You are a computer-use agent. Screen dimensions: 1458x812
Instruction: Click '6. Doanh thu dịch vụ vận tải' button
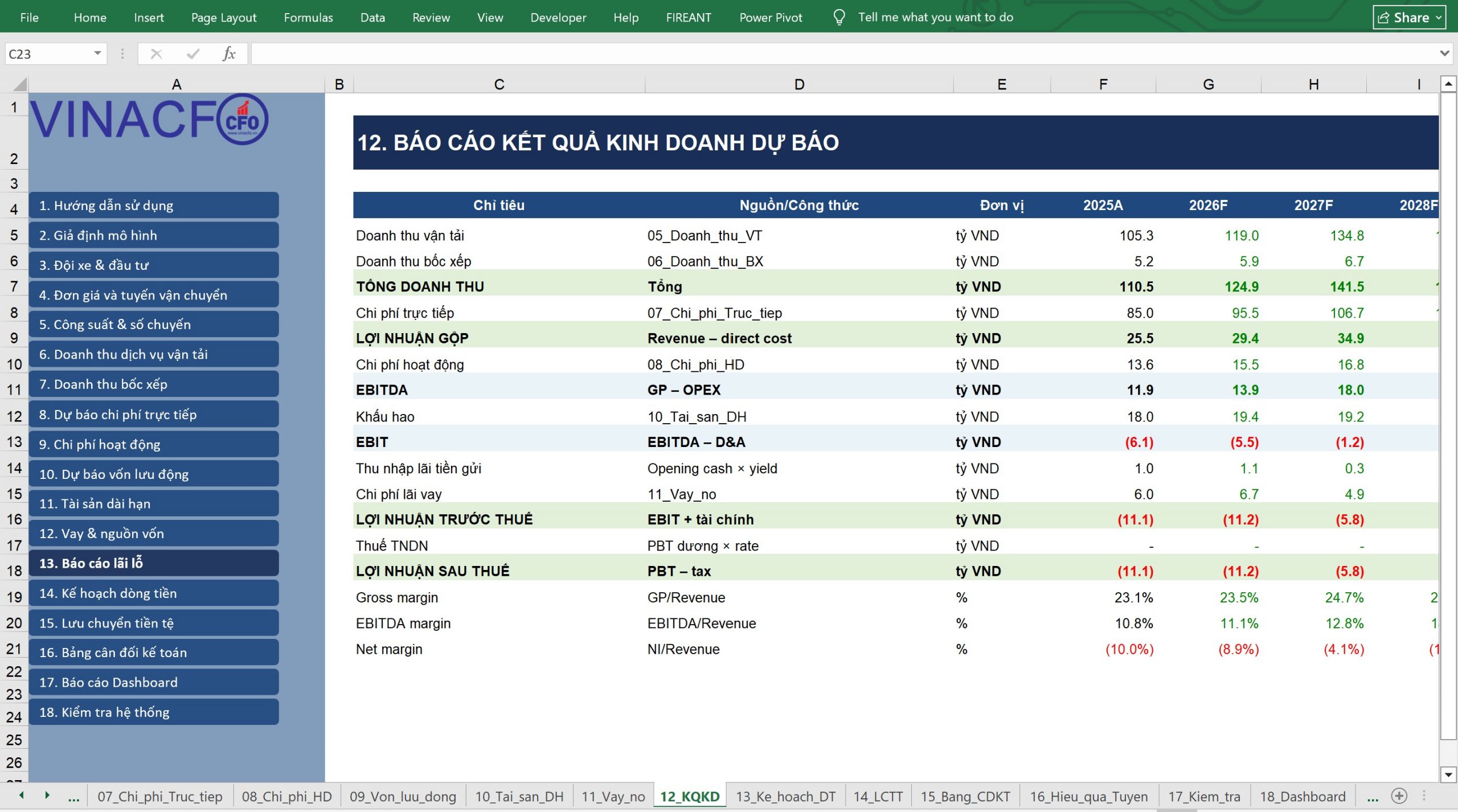pyautogui.click(x=154, y=354)
